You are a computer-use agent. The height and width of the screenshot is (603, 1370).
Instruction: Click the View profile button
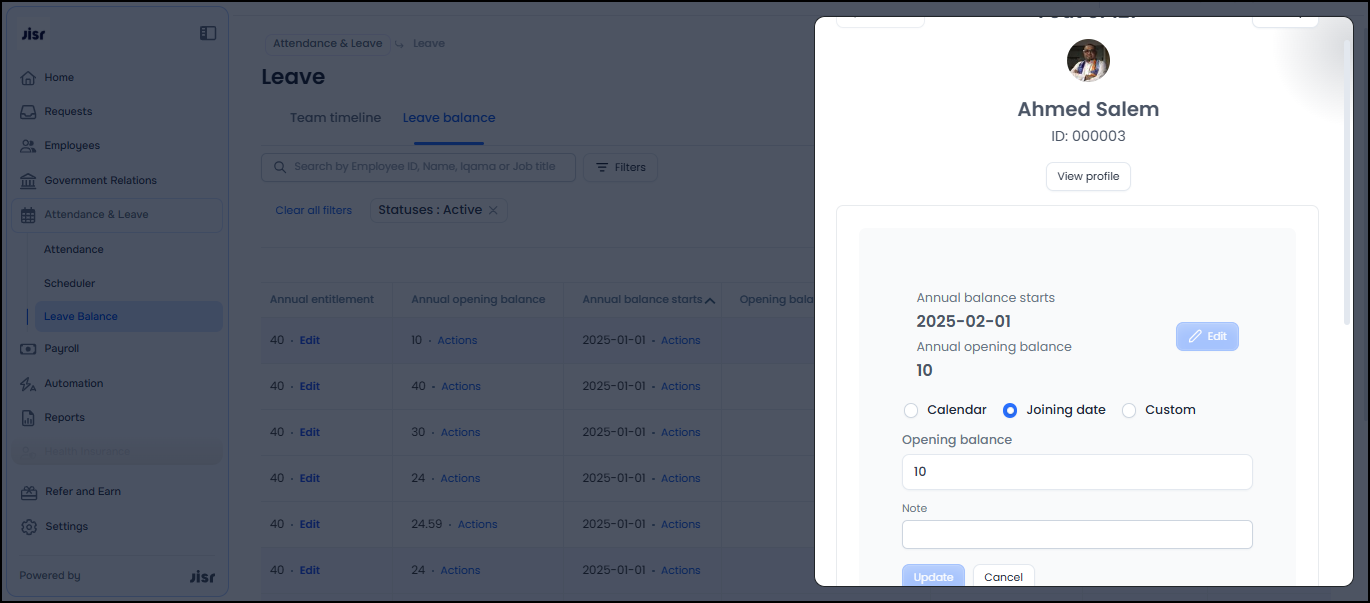(x=1088, y=177)
